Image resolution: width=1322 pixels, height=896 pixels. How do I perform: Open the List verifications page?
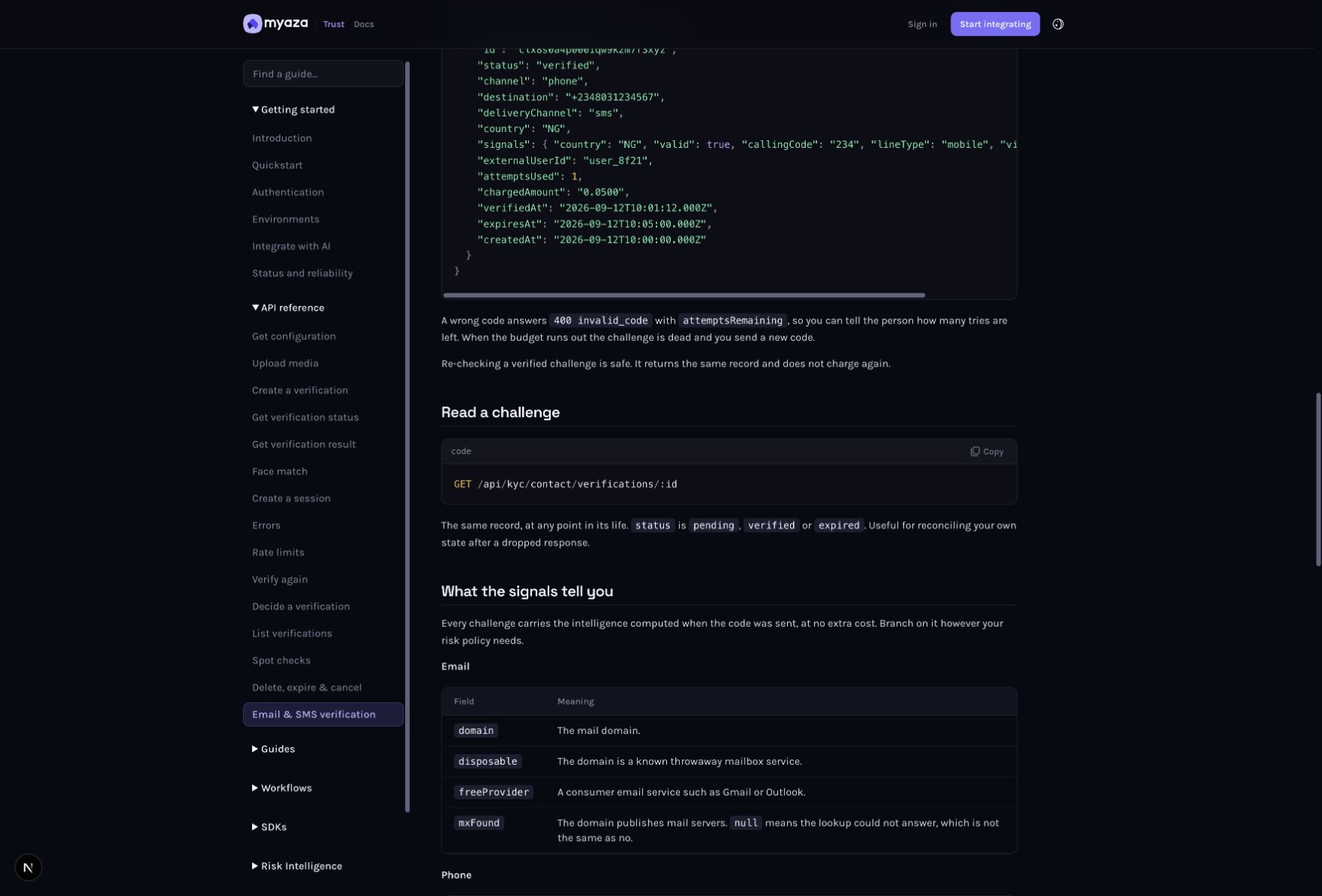[x=291, y=634]
